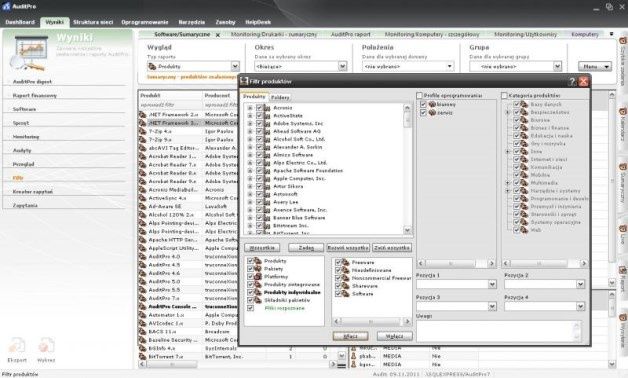This screenshot has width=628, height=378.
Task: Toggle the Niezdefiniowane license checkbox
Action: 338,270
